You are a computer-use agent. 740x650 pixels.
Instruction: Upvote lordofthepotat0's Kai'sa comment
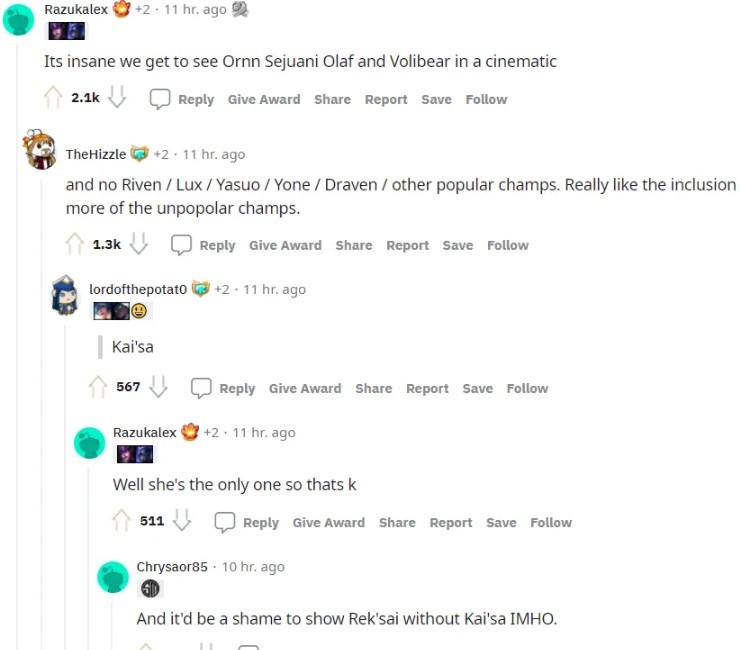click(x=98, y=387)
